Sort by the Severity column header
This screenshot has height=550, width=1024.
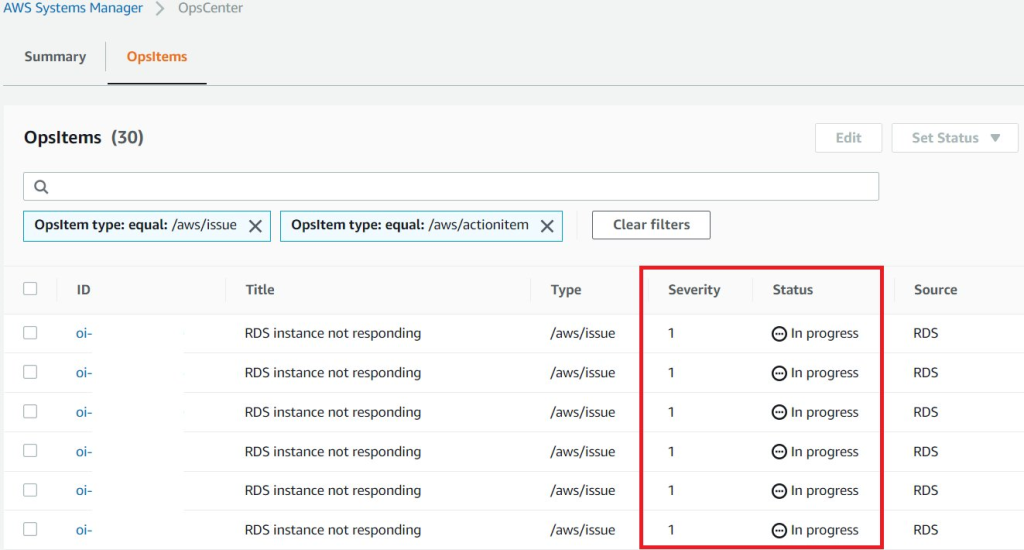(x=694, y=290)
